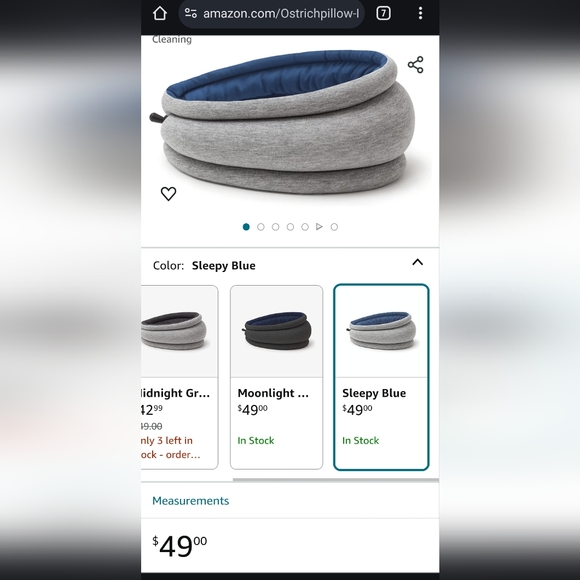
Task: Share the product using the share icon
Action: pos(415,65)
